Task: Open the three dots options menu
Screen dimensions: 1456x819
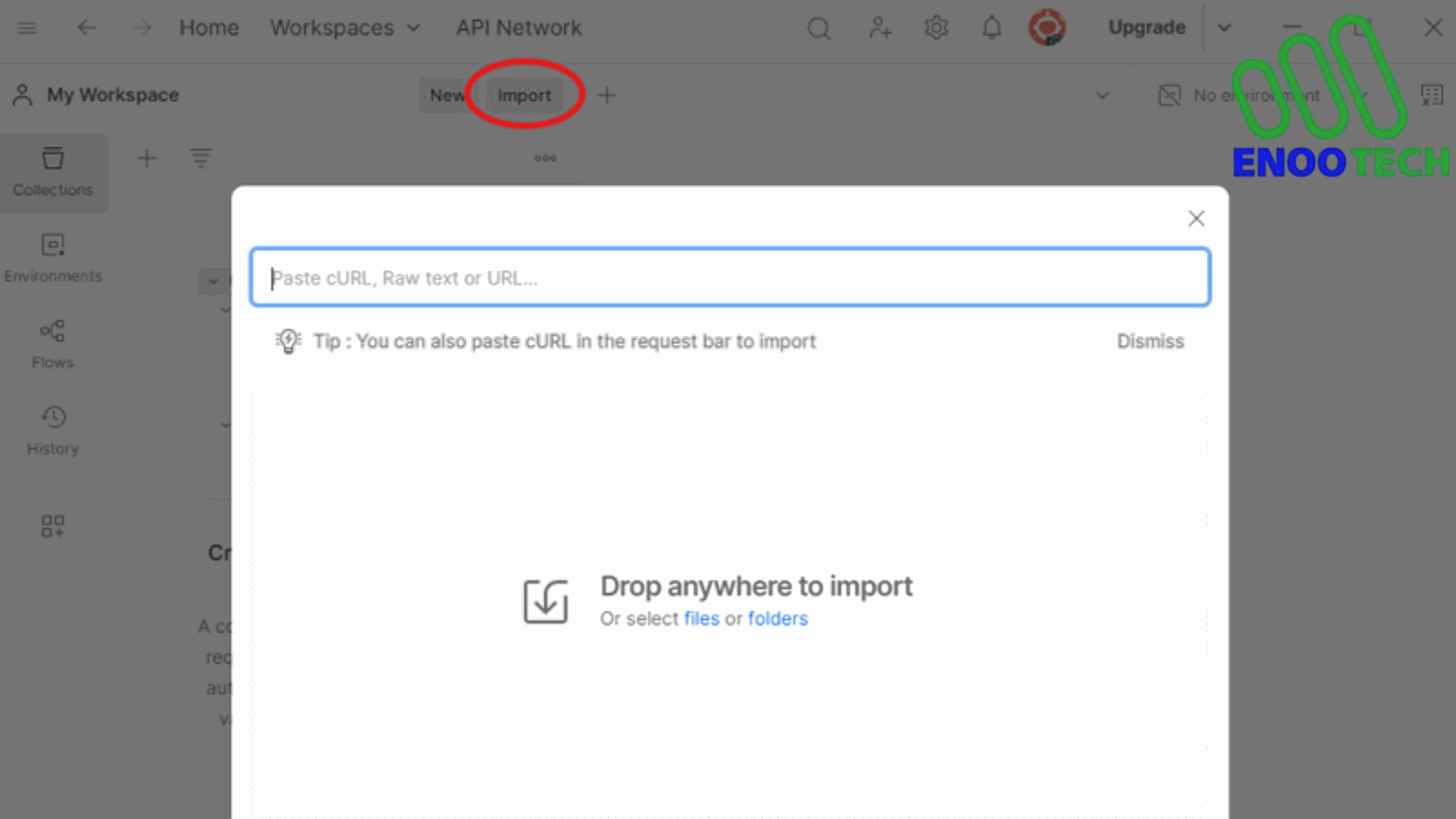Action: click(x=545, y=158)
